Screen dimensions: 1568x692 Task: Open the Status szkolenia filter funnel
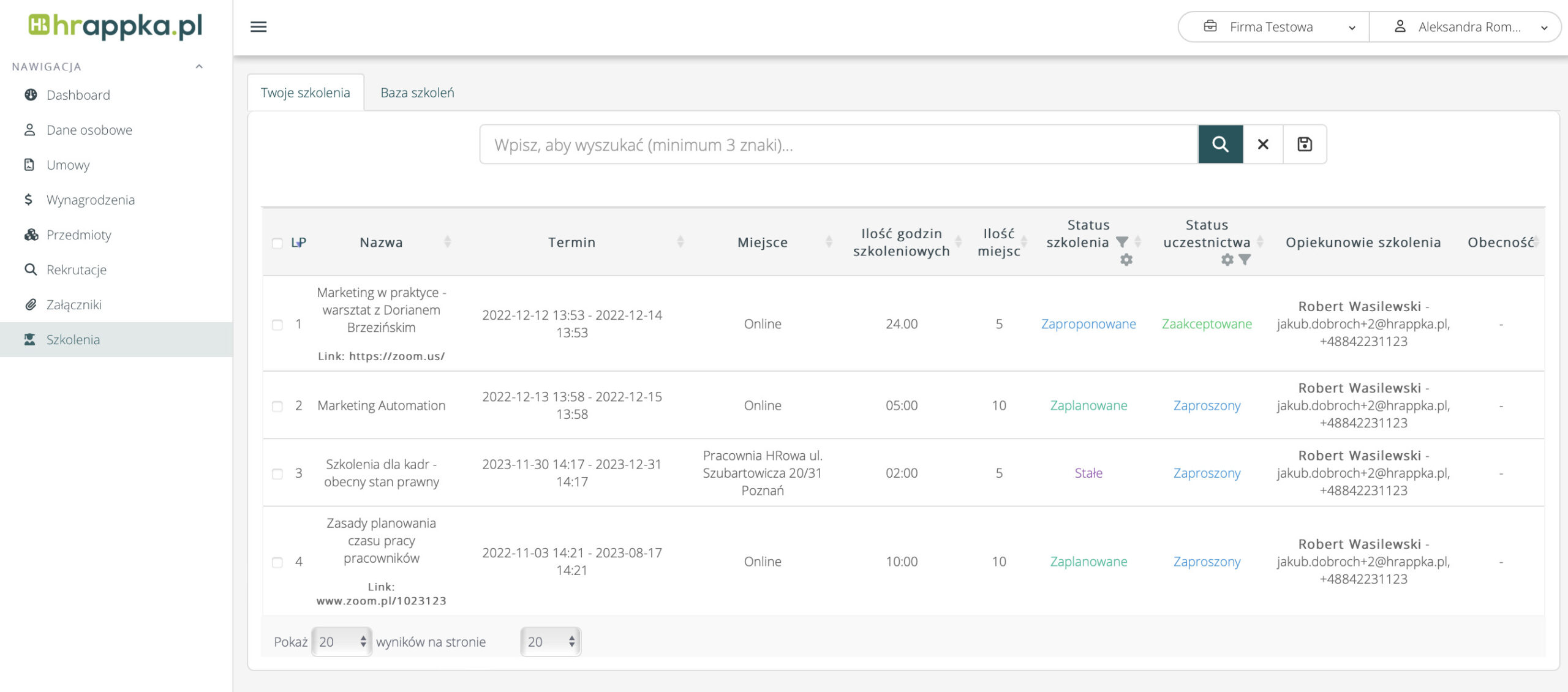tap(1122, 243)
